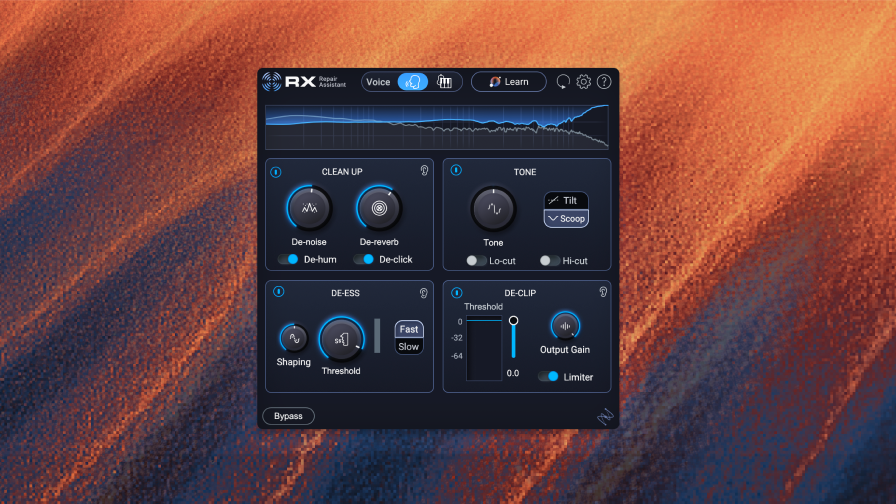Click the spectrum analyzer display
Viewport: 896px width, 504px height.
(x=437, y=127)
